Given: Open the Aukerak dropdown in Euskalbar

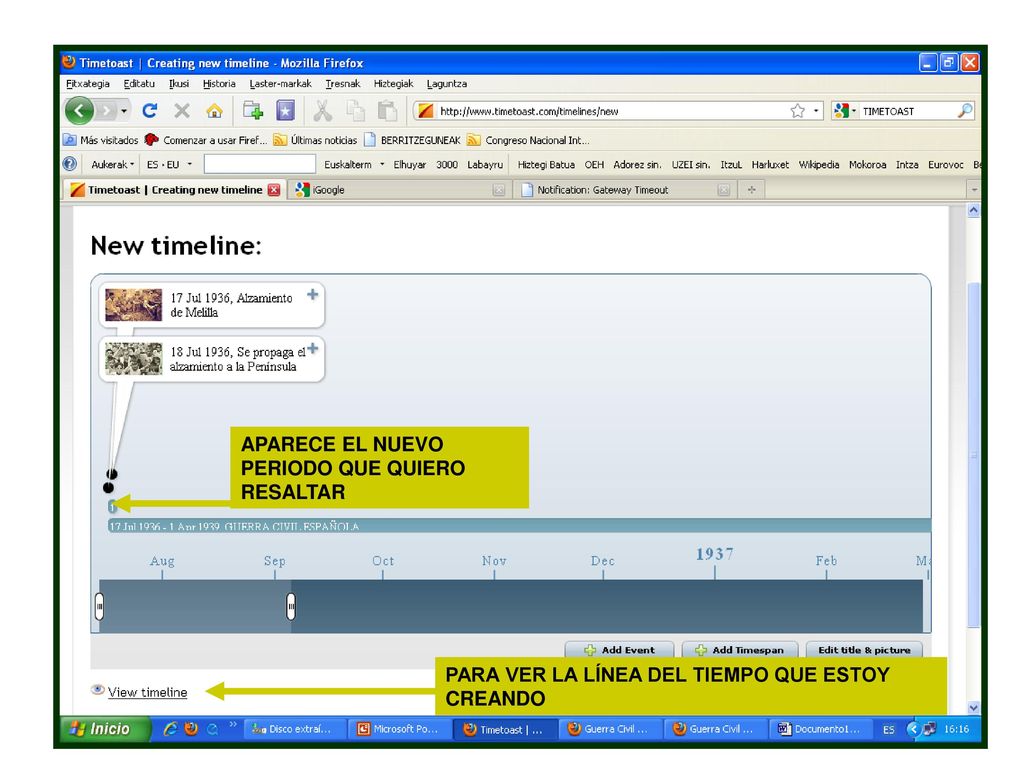Looking at the screenshot, I should [112, 165].
